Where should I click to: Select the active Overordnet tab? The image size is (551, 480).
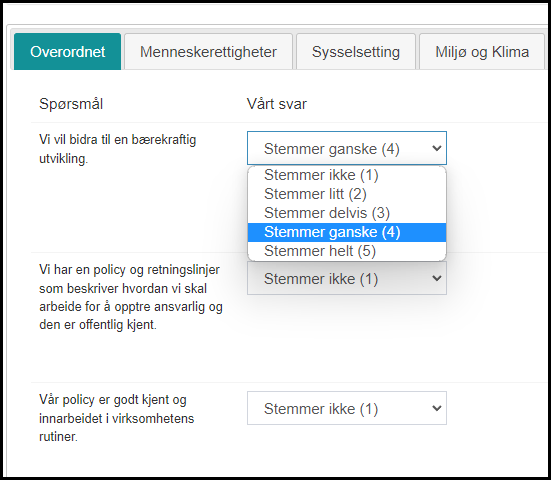click(x=67, y=52)
